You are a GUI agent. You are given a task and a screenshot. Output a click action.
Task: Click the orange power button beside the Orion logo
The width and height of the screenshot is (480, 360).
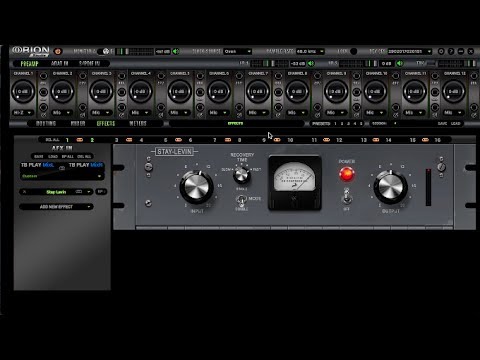tap(58, 51)
